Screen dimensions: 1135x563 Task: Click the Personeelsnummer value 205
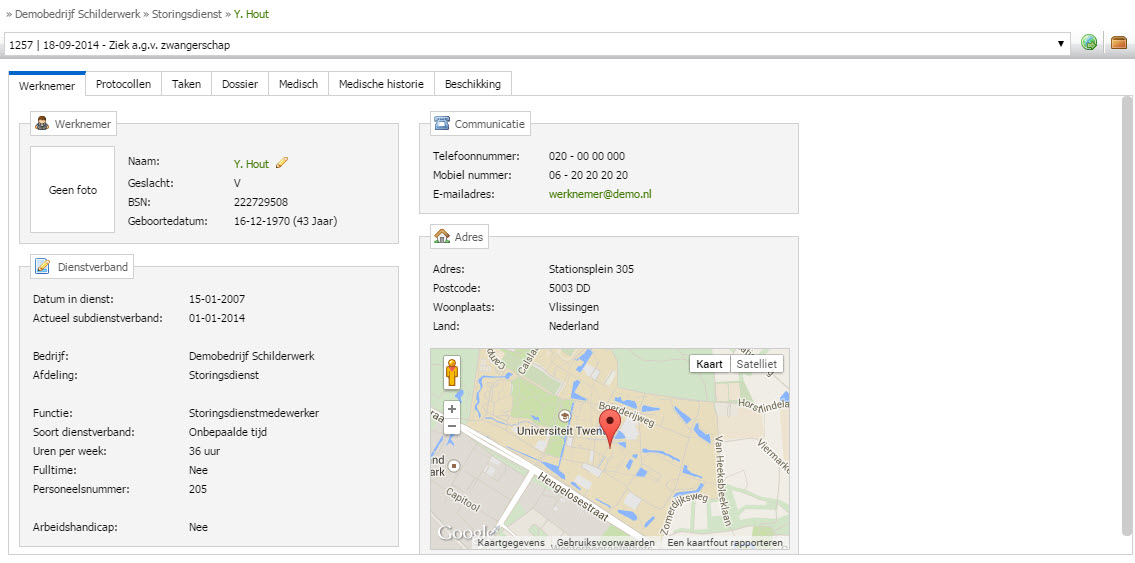tap(198, 489)
